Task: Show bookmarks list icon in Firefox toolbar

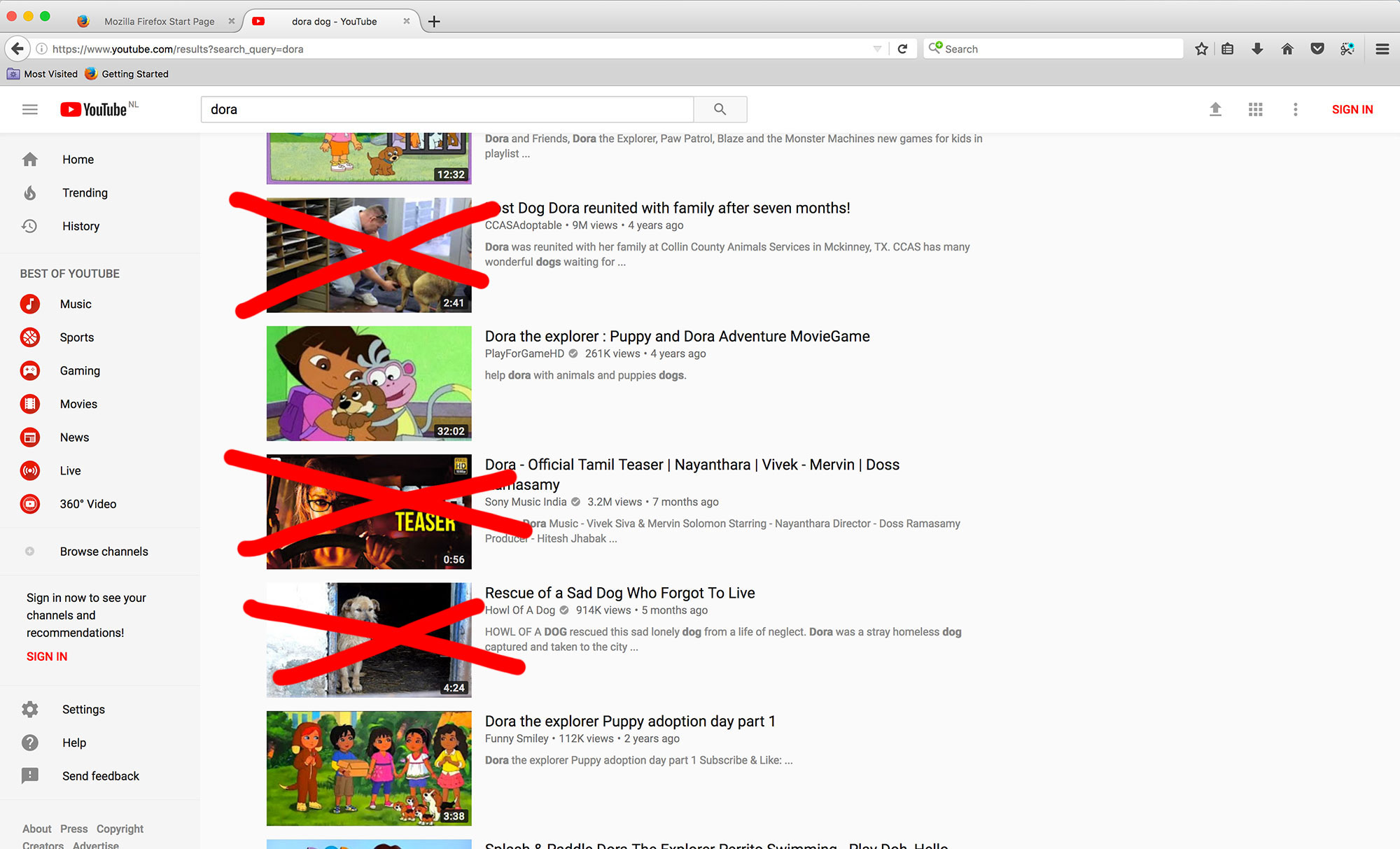Action: click(x=1228, y=49)
